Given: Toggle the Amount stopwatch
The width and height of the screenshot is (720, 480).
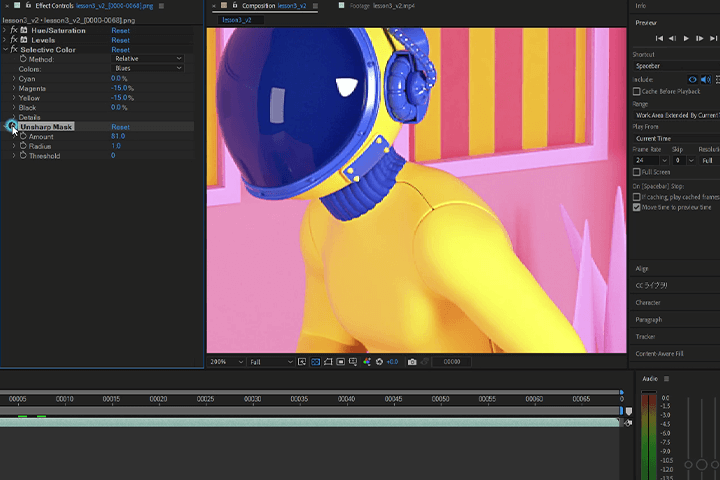Looking at the screenshot, I should coord(23,136).
